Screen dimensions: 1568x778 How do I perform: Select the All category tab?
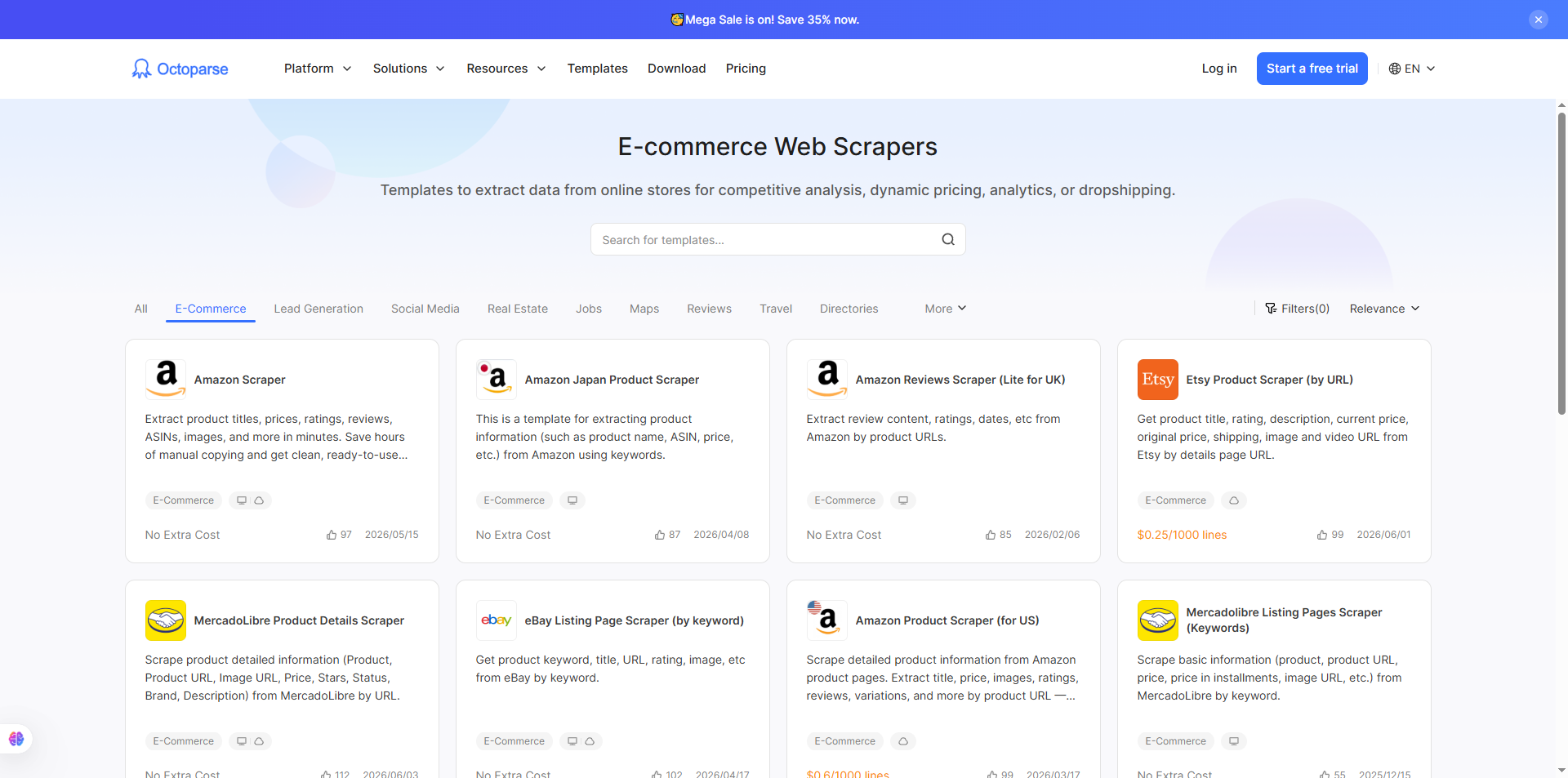pyautogui.click(x=141, y=309)
